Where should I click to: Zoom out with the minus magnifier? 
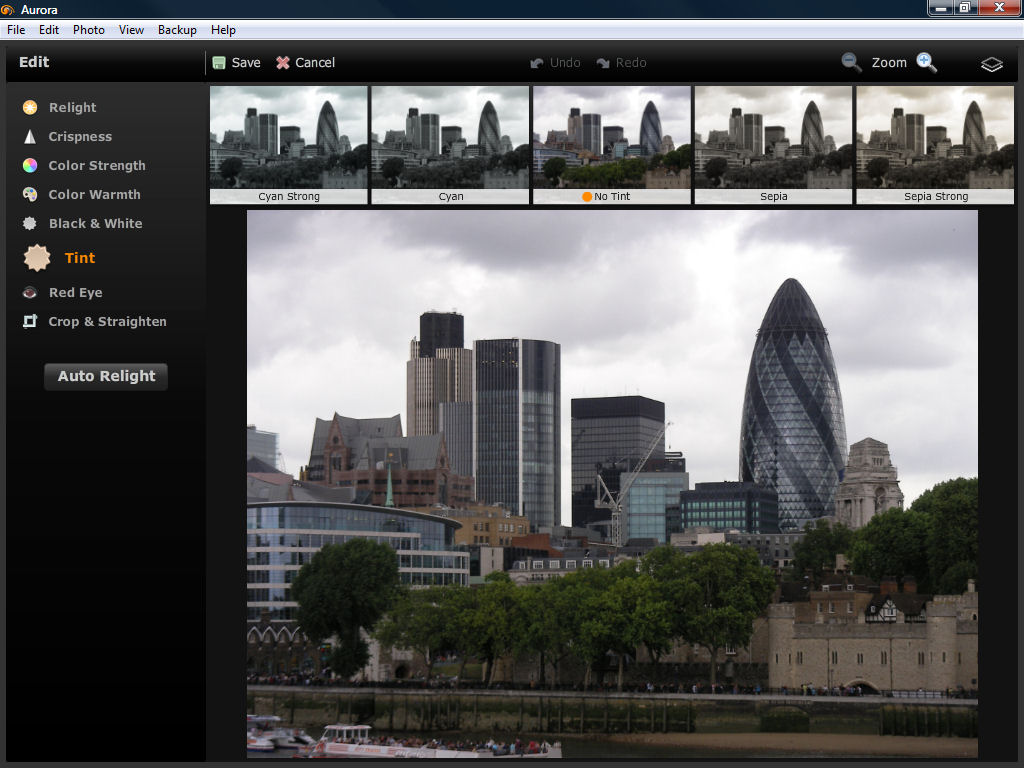[x=851, y=62]
